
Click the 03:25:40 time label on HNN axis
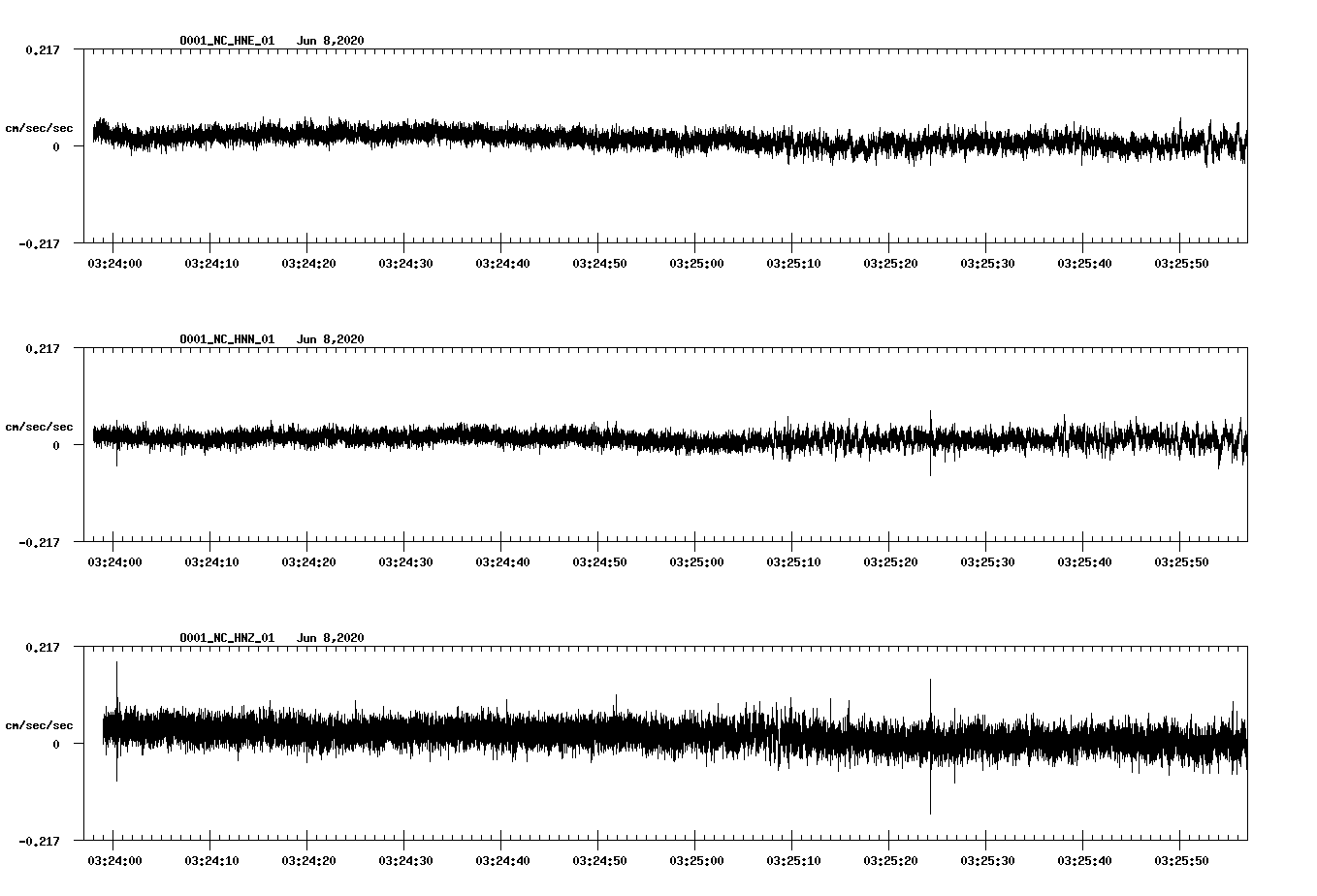pos(1084,561)
